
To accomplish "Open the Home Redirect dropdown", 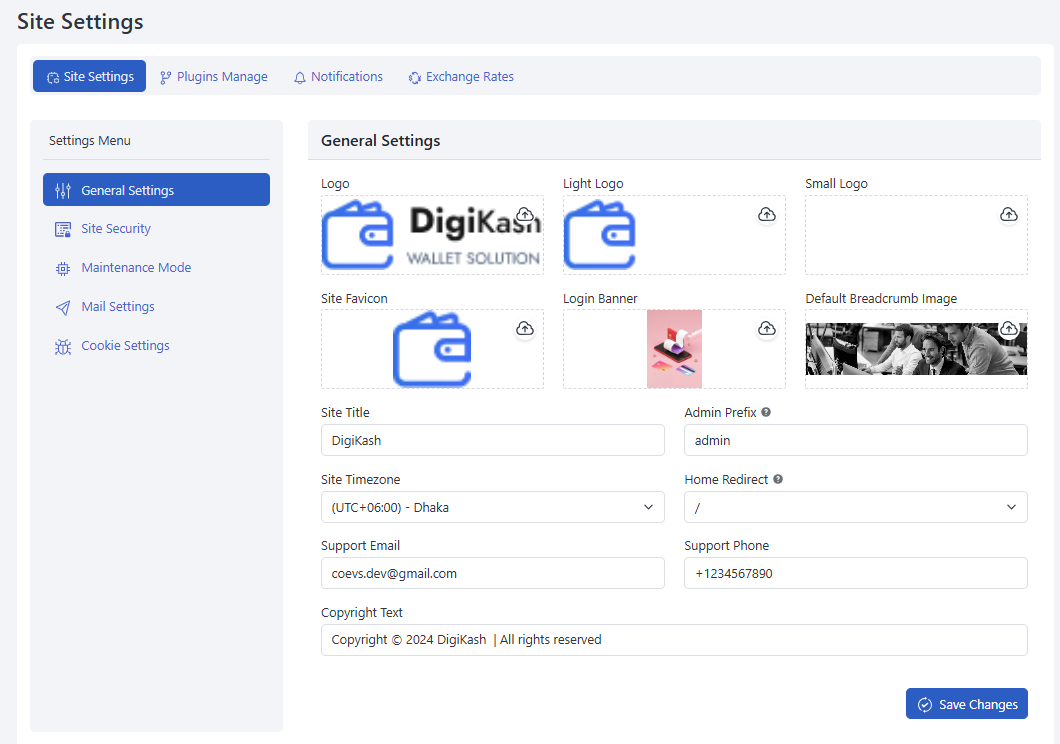I will (x=855, y=507).
